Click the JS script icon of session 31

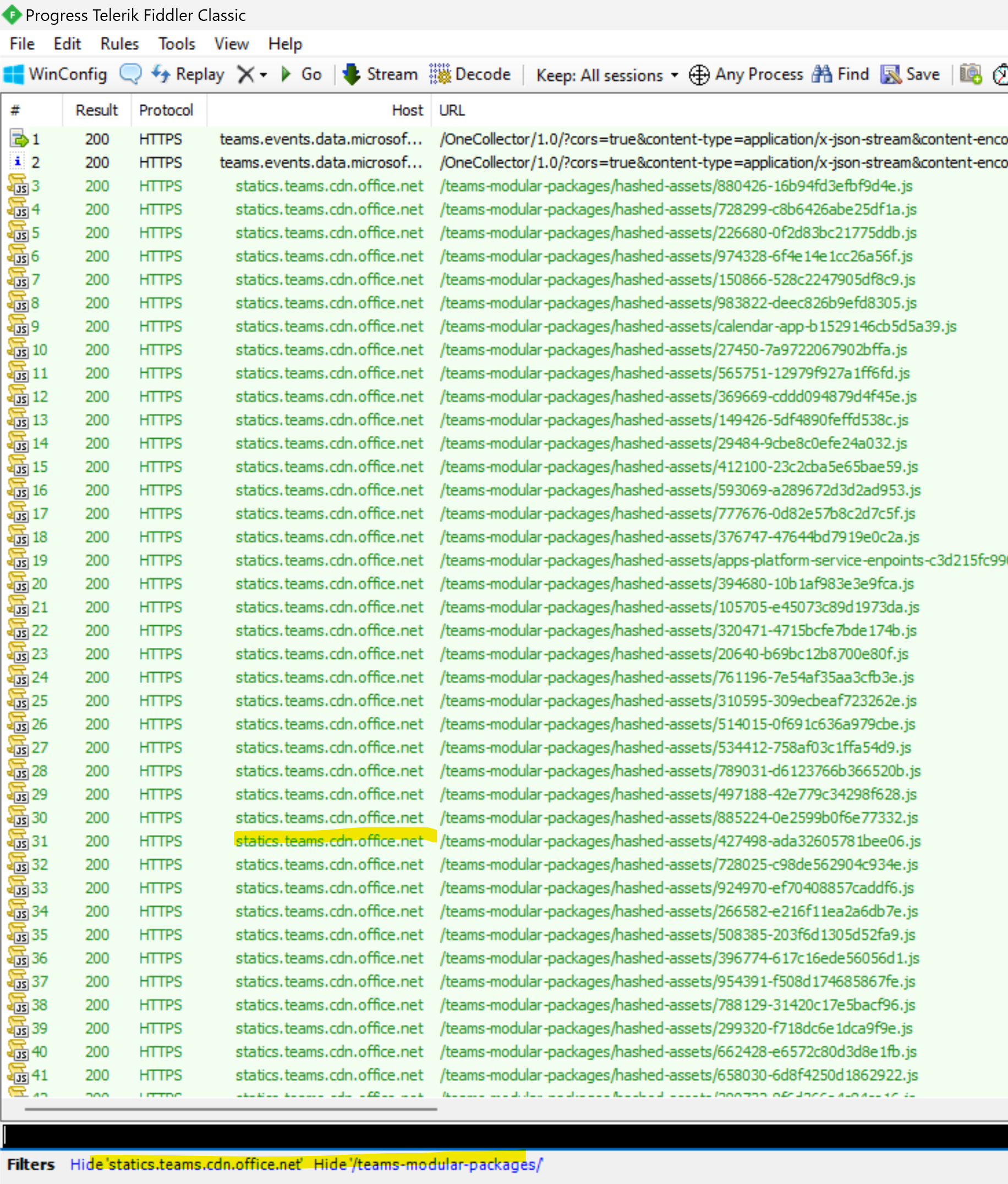pos(18,841)
